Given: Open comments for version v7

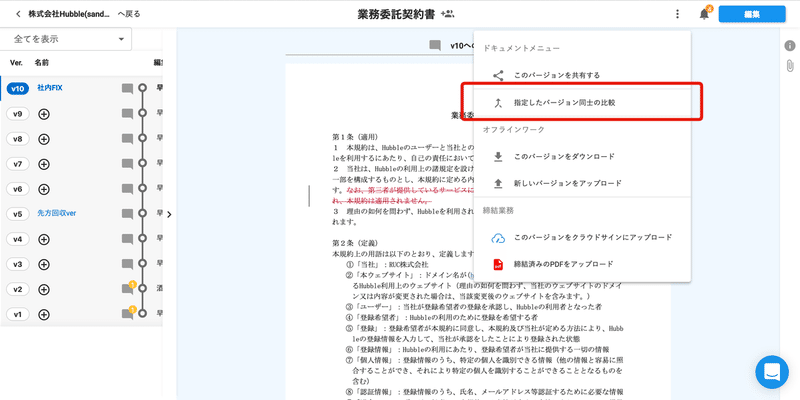Looking at the screenshot, I should 128,164.
